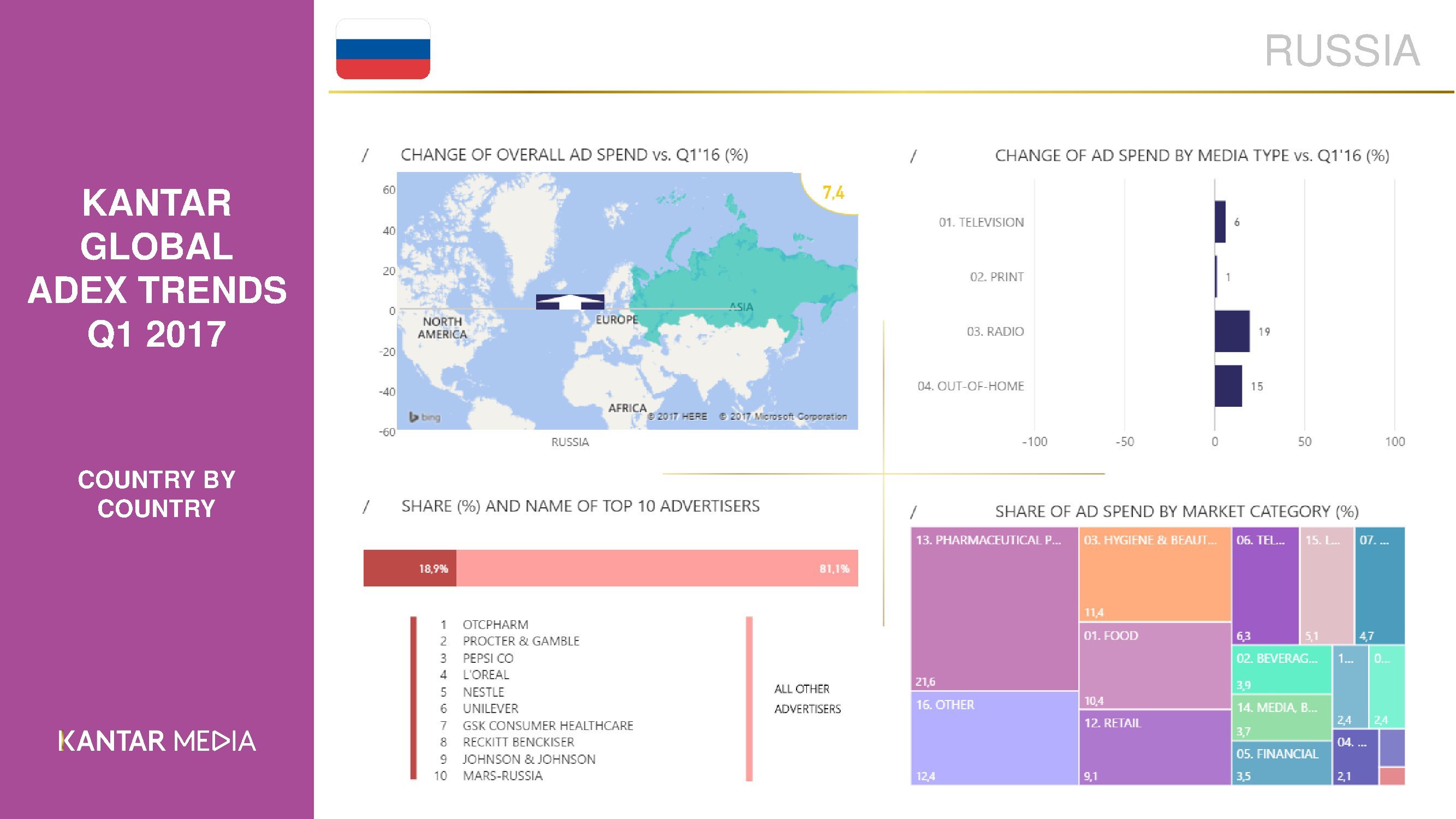Click the 01. TELEVISION axis label

(x=981, y=222)
